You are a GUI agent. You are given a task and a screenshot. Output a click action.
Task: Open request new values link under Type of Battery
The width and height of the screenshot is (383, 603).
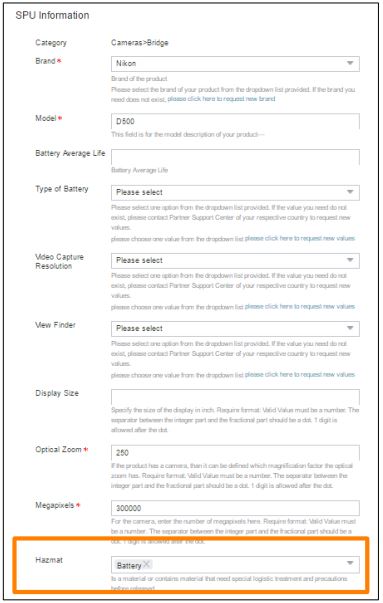tap(300, 238)
